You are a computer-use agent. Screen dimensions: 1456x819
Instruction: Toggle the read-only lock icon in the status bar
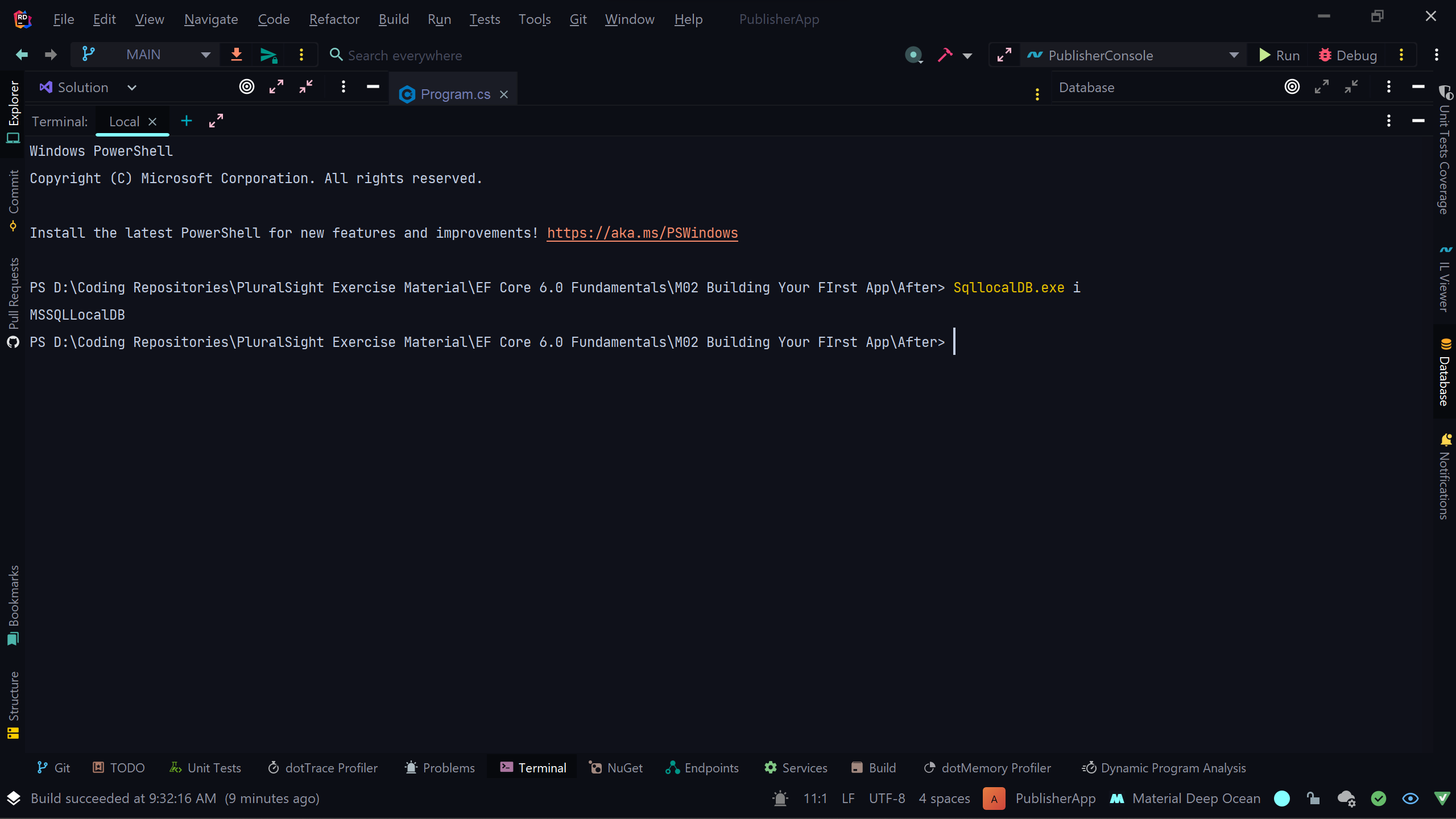point(1313,799)
